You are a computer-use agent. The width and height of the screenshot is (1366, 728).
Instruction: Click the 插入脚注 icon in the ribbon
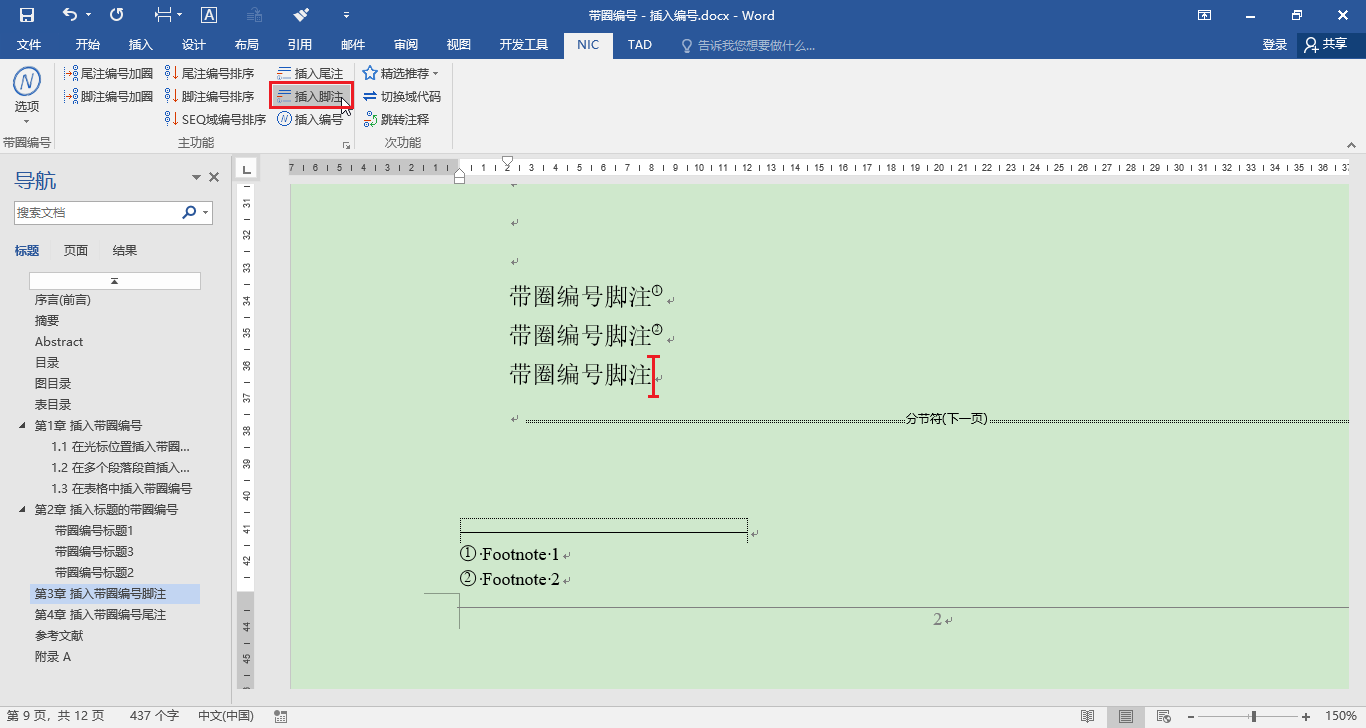311,96
